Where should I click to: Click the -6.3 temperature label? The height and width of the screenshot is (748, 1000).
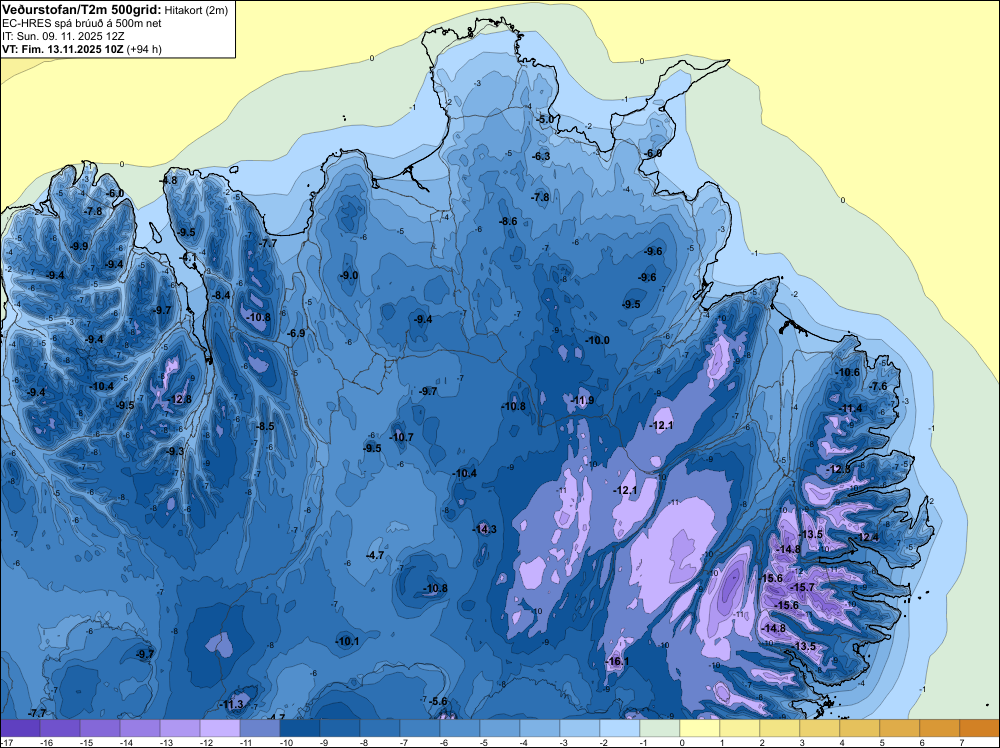(541, 157)
